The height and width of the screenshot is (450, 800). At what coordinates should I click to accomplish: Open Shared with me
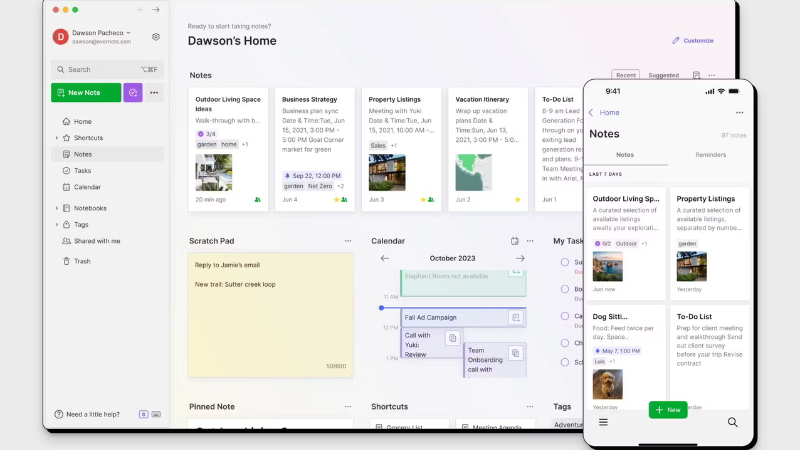107,241
